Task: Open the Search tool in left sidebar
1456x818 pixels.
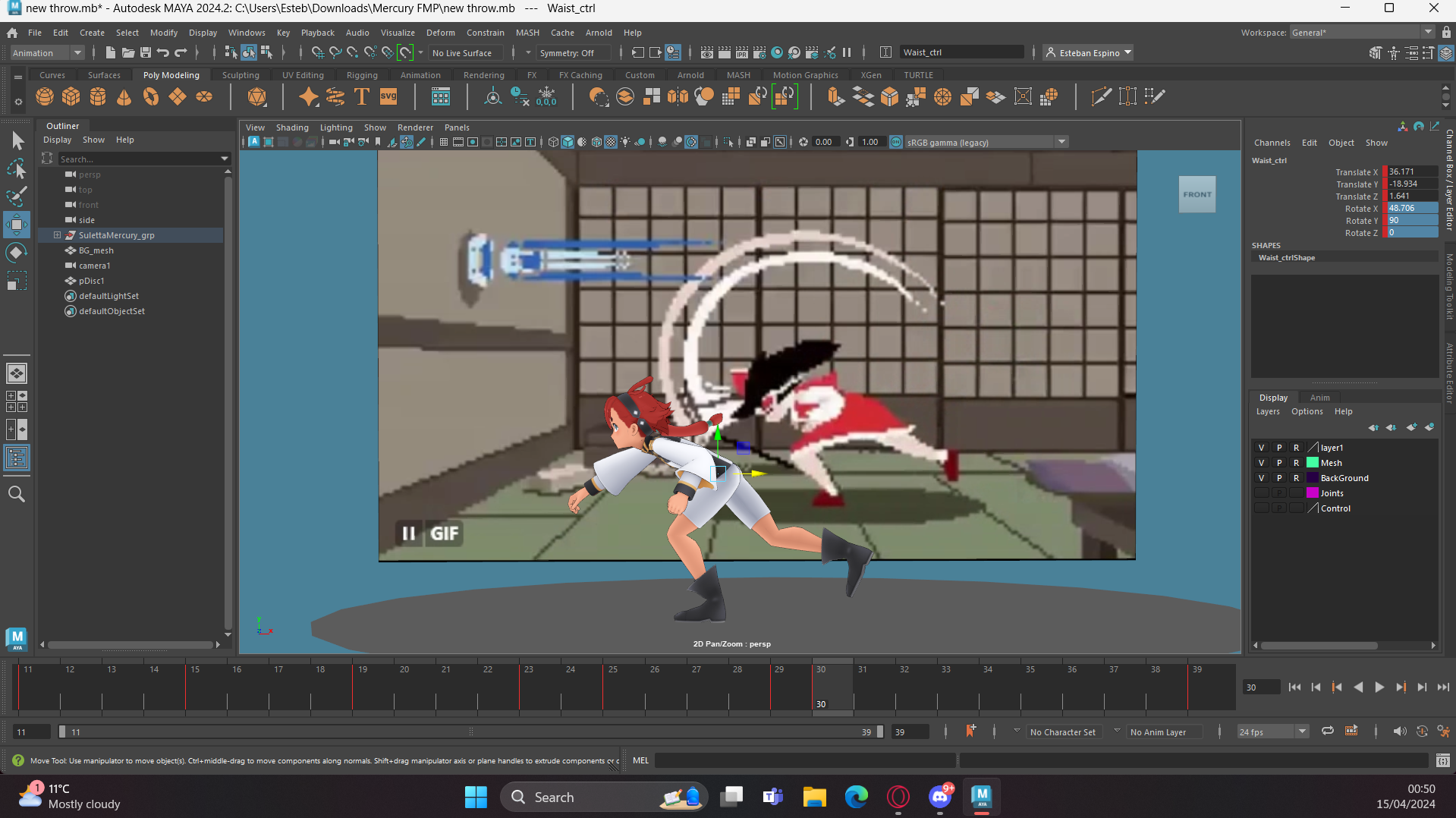Action: [17, 495]
